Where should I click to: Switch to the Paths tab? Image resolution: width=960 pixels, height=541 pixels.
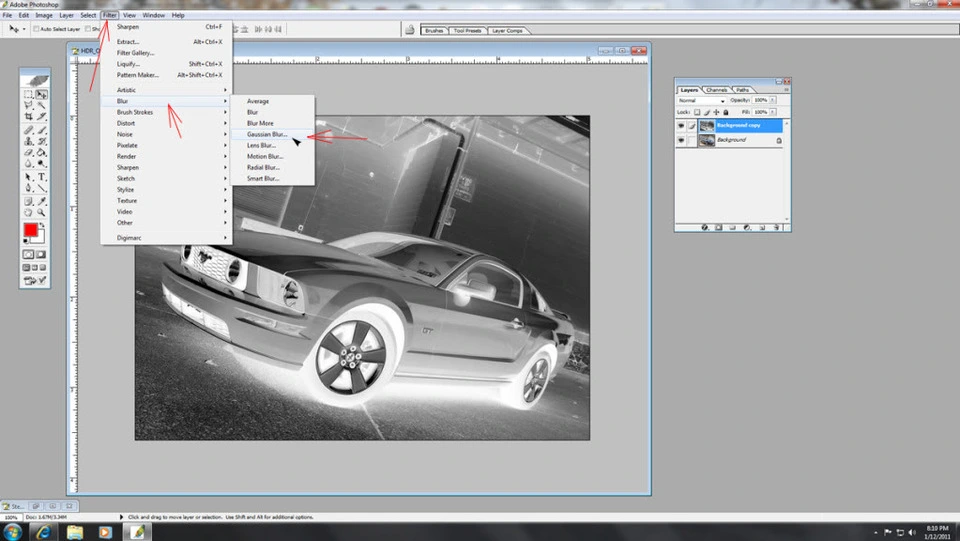(743, 90)
